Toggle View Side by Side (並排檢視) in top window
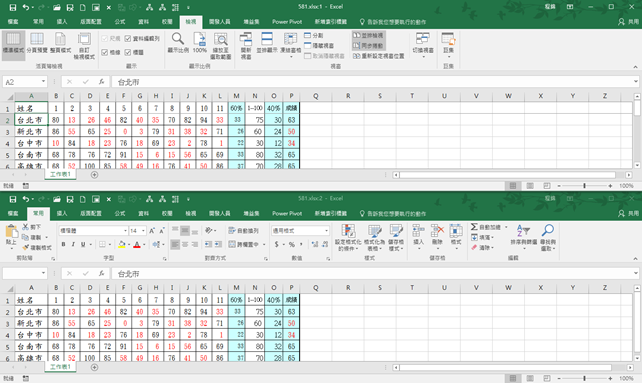The height and width of the screenshot is (383, 642). pos(368,36)
